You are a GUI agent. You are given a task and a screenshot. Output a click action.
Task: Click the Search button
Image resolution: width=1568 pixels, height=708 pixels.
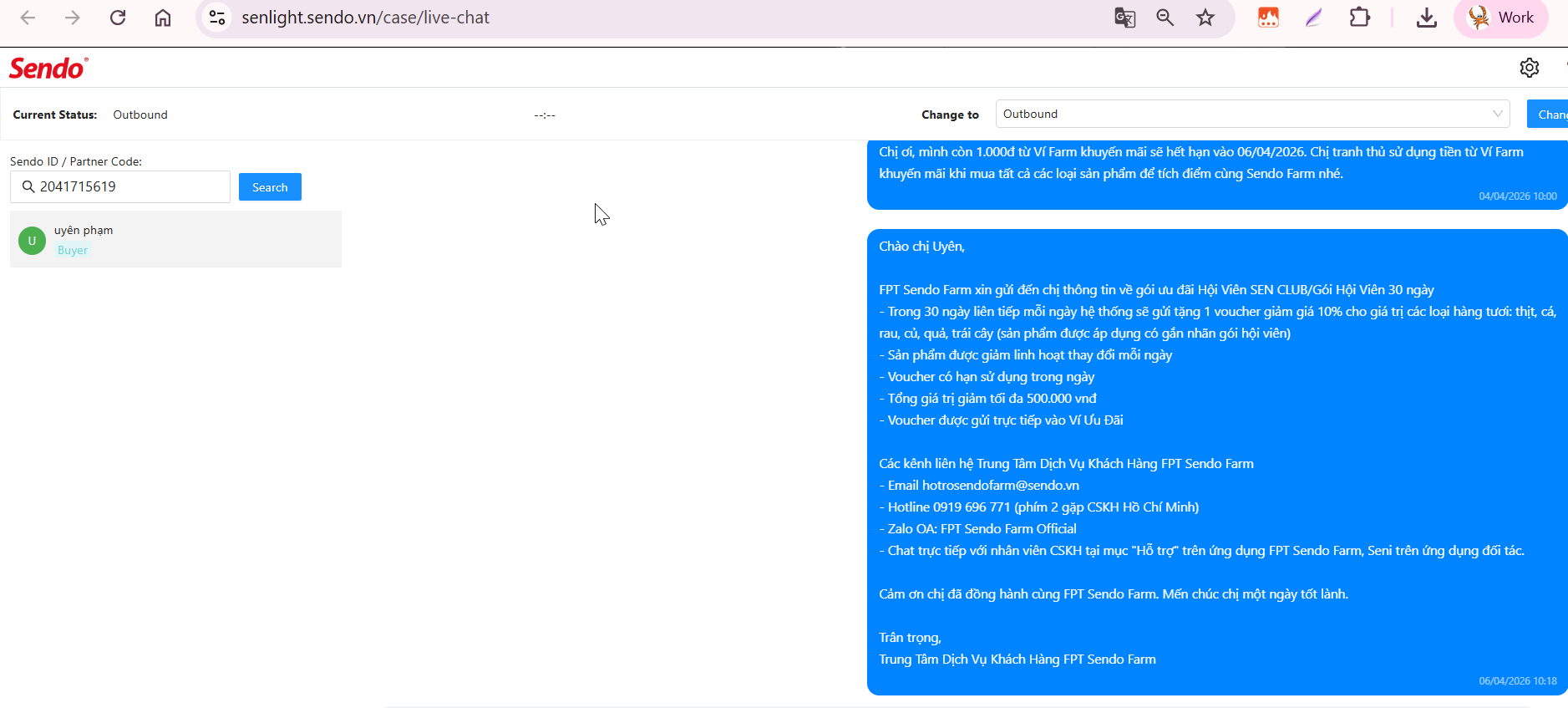pos(270,187)
